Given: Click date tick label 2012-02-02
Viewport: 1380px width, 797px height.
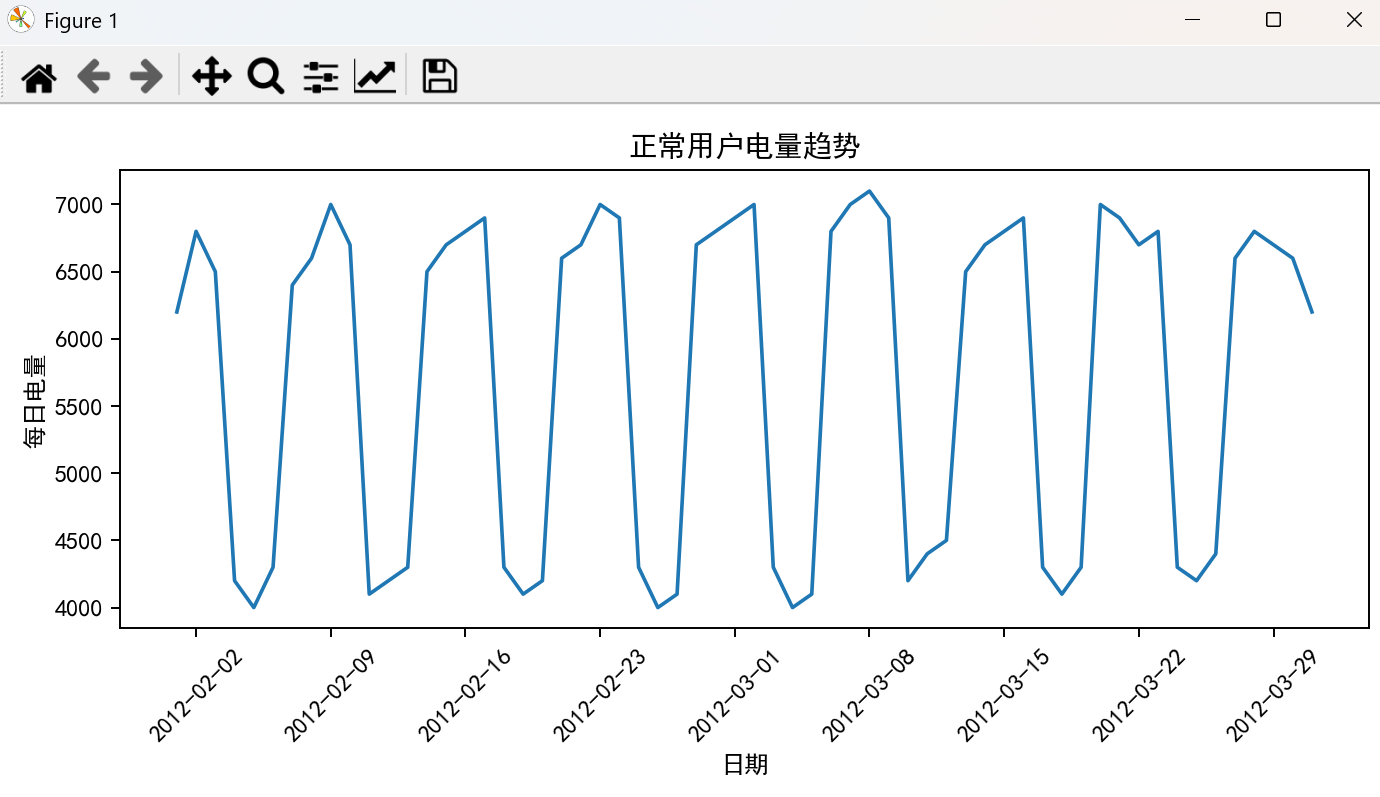Looking at the screenshot, I should coord(194,695).
